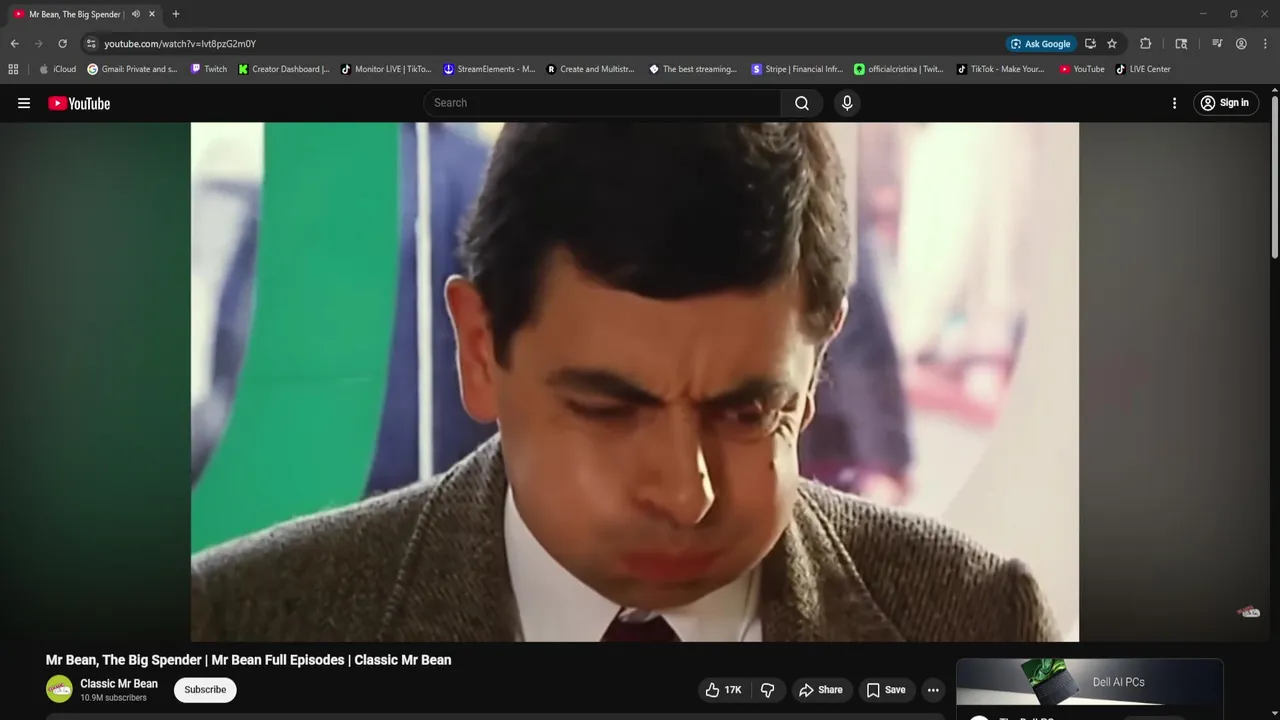Click Ask Google in address bar

coord(1041,44)
